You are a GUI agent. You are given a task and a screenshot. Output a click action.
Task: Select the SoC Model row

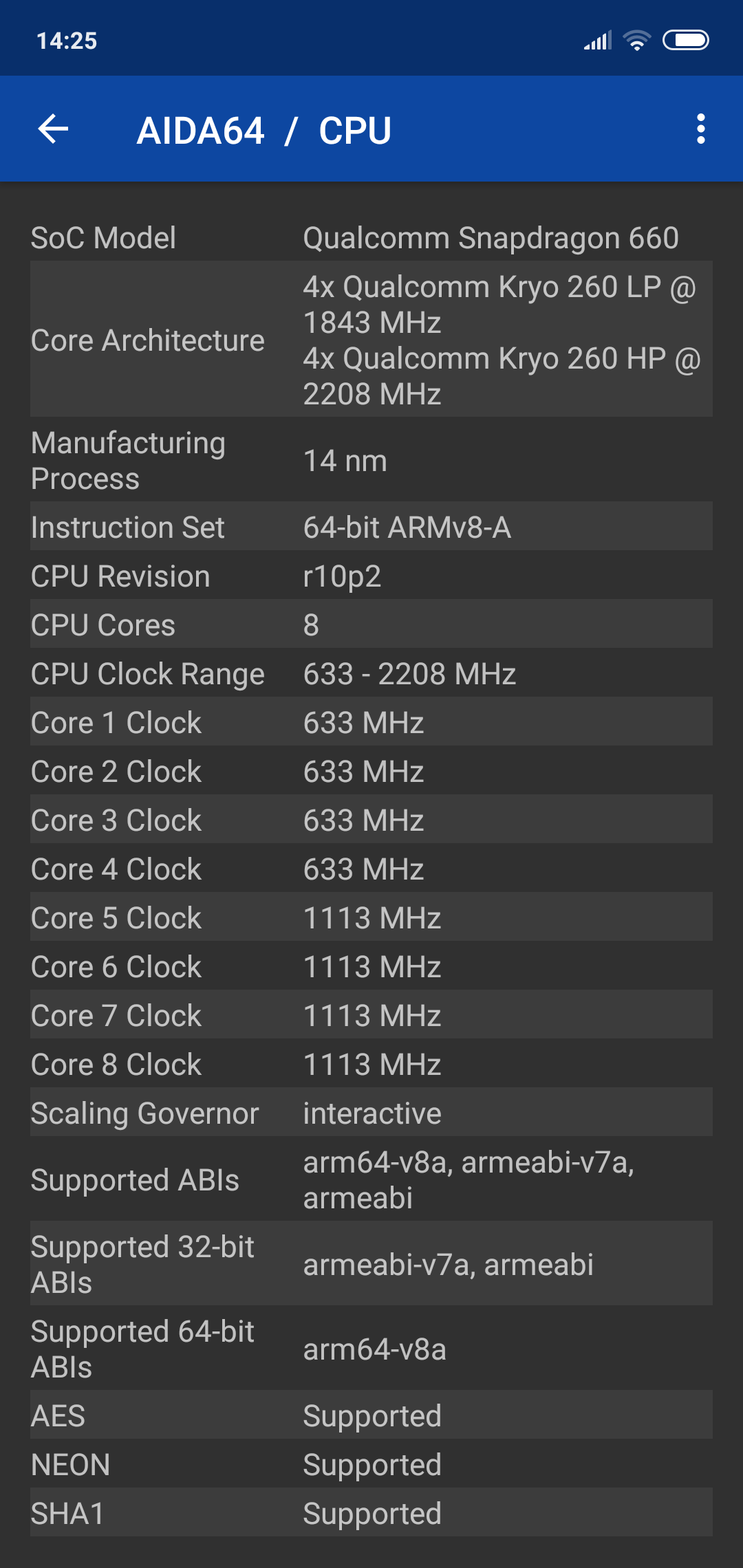[371, 238]
